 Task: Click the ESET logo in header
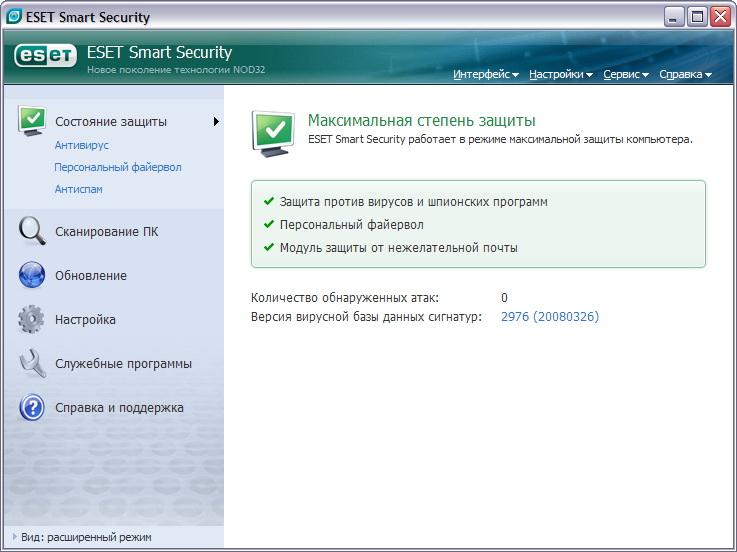point(46,58)
